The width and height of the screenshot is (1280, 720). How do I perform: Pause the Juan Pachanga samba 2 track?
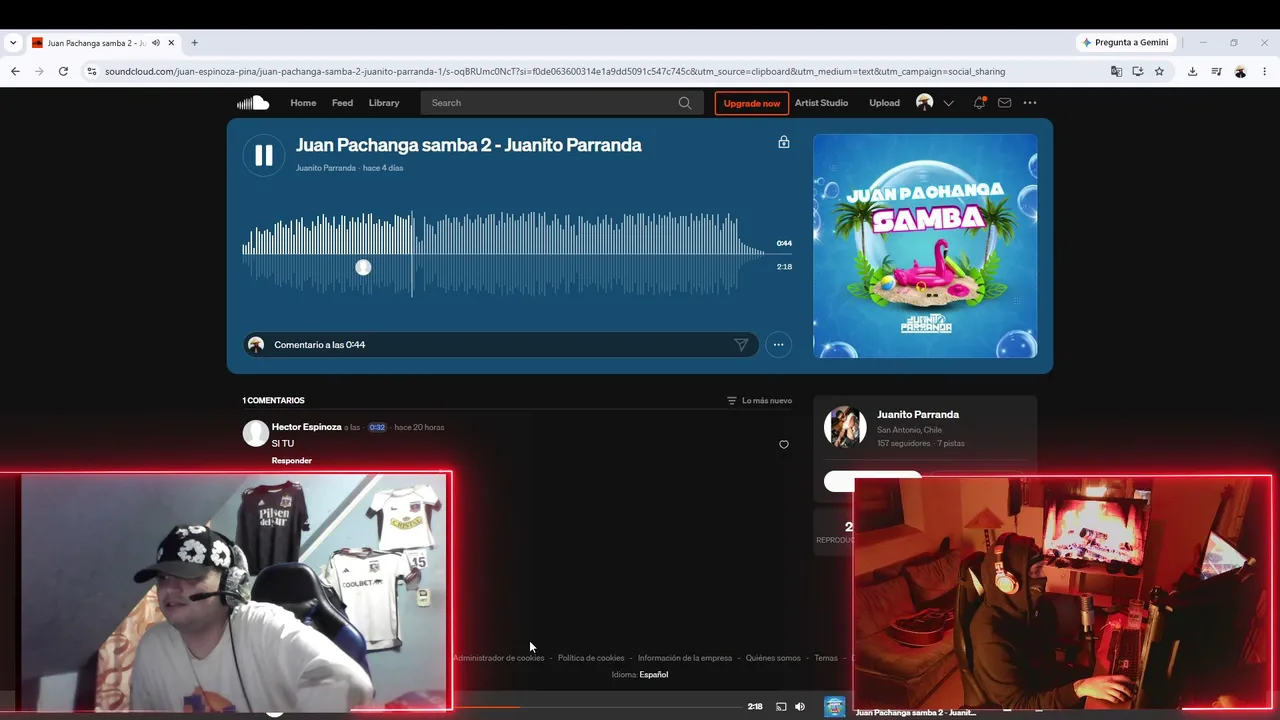(x=264, y=155)
